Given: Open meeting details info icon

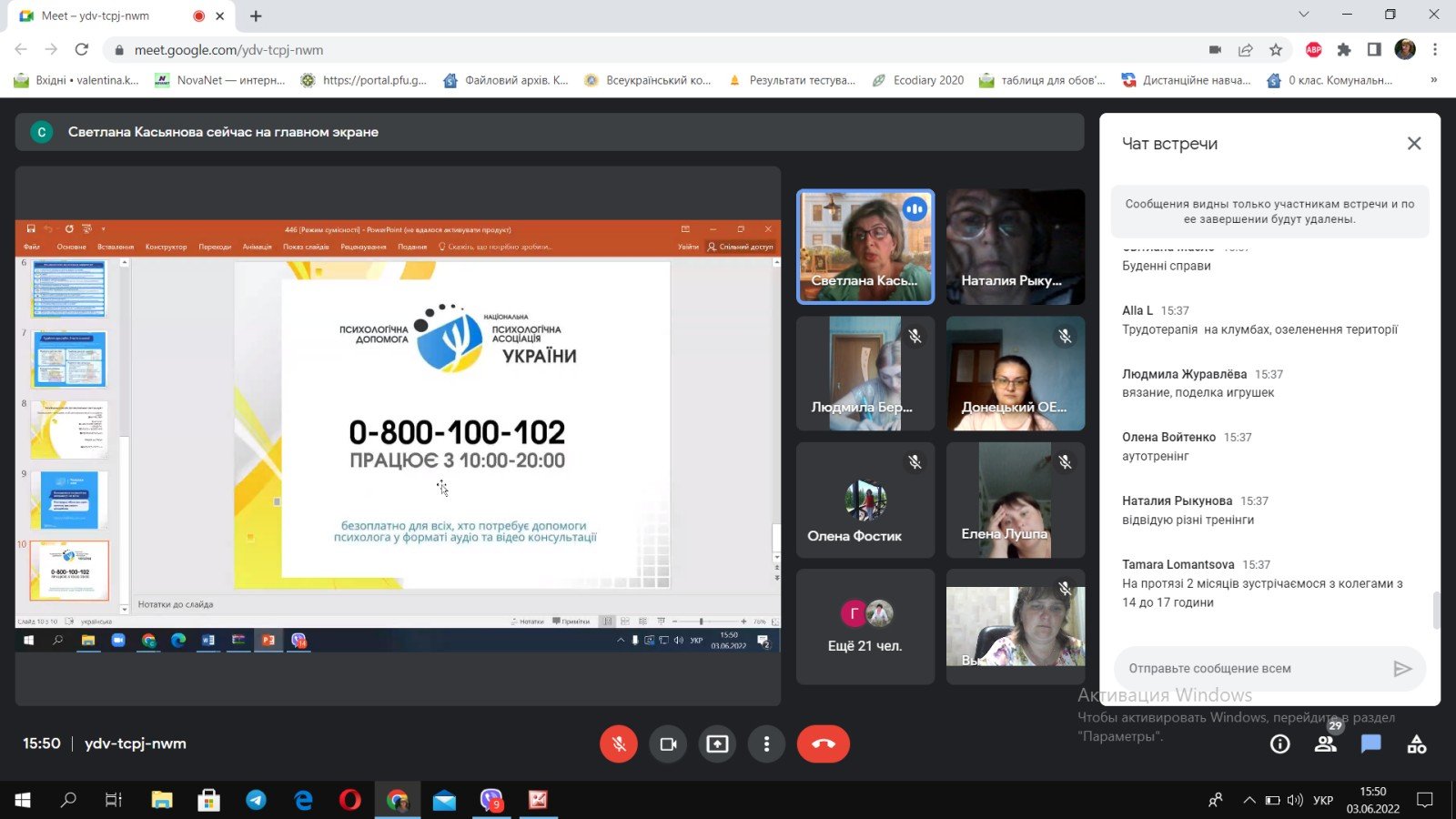Looking at the screenshot, I should [1280, 744].
